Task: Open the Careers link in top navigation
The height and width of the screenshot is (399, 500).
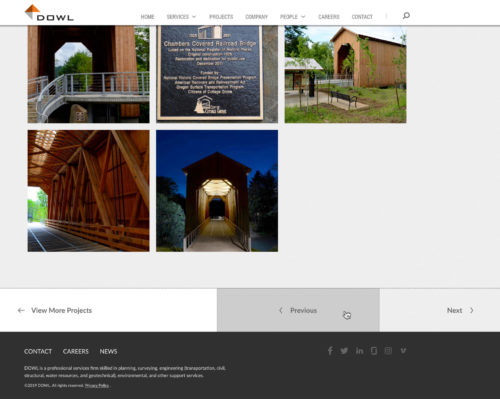Action: pyautogui.click(x=329, y=17)
